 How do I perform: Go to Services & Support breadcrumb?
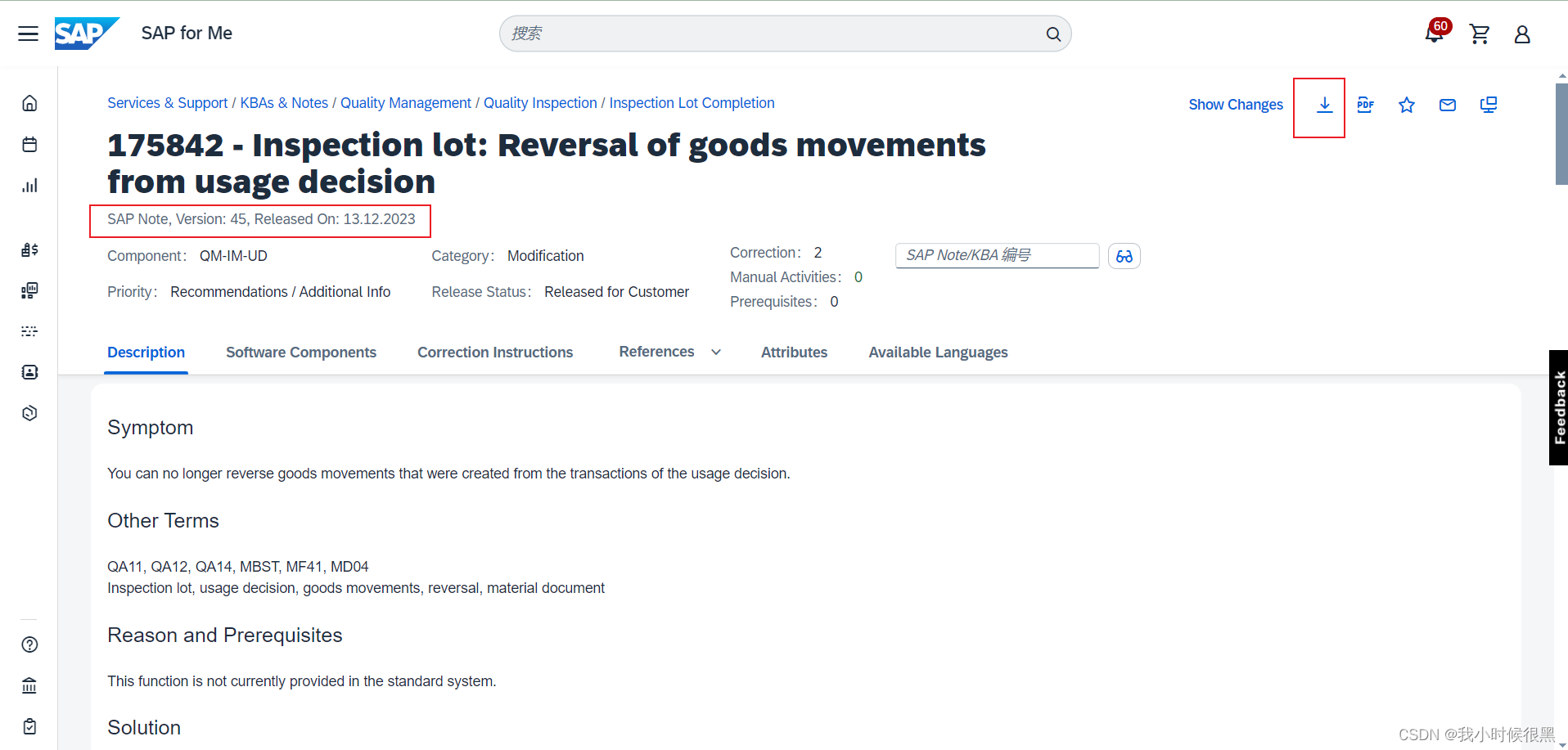[167, 103]
